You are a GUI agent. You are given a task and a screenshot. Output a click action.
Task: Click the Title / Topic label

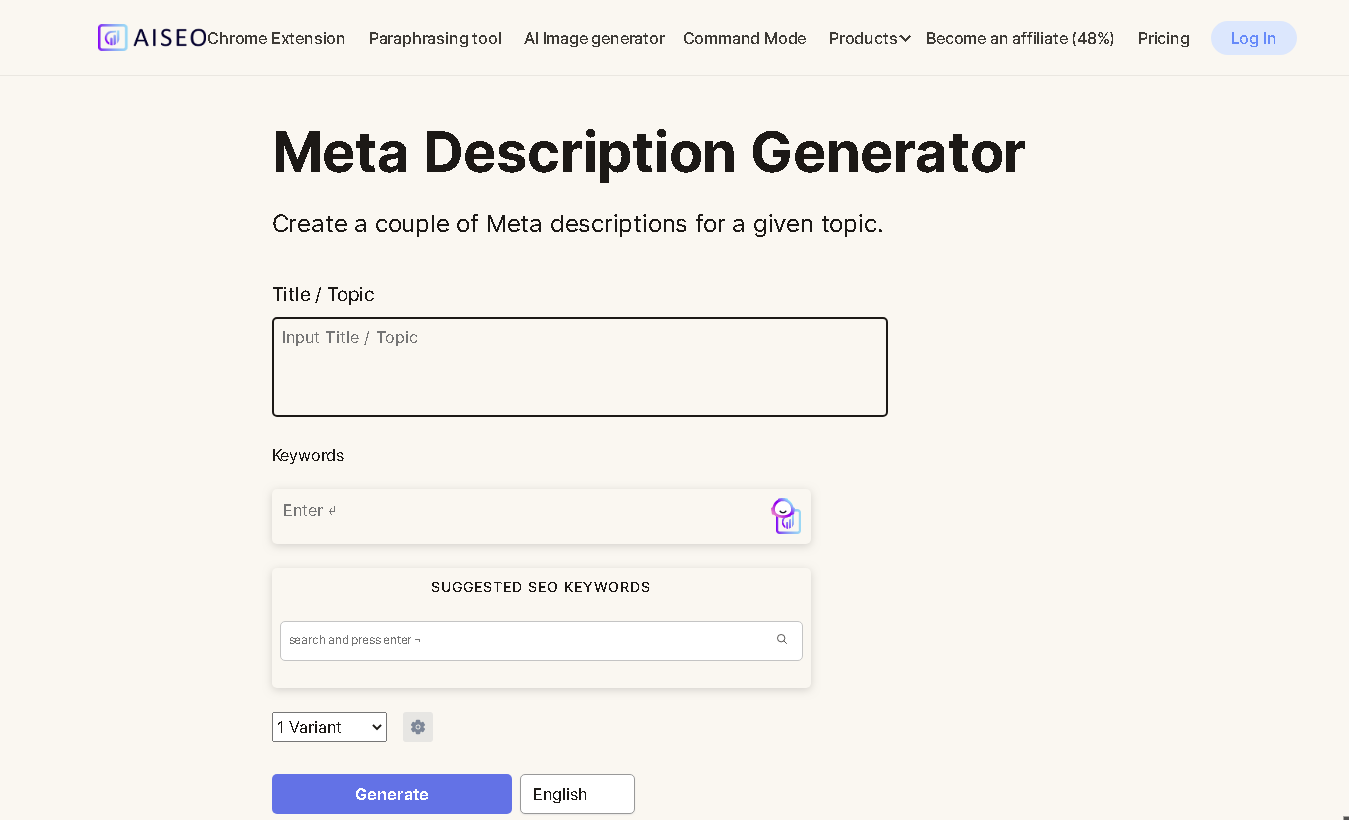click(x=323, y=294)
